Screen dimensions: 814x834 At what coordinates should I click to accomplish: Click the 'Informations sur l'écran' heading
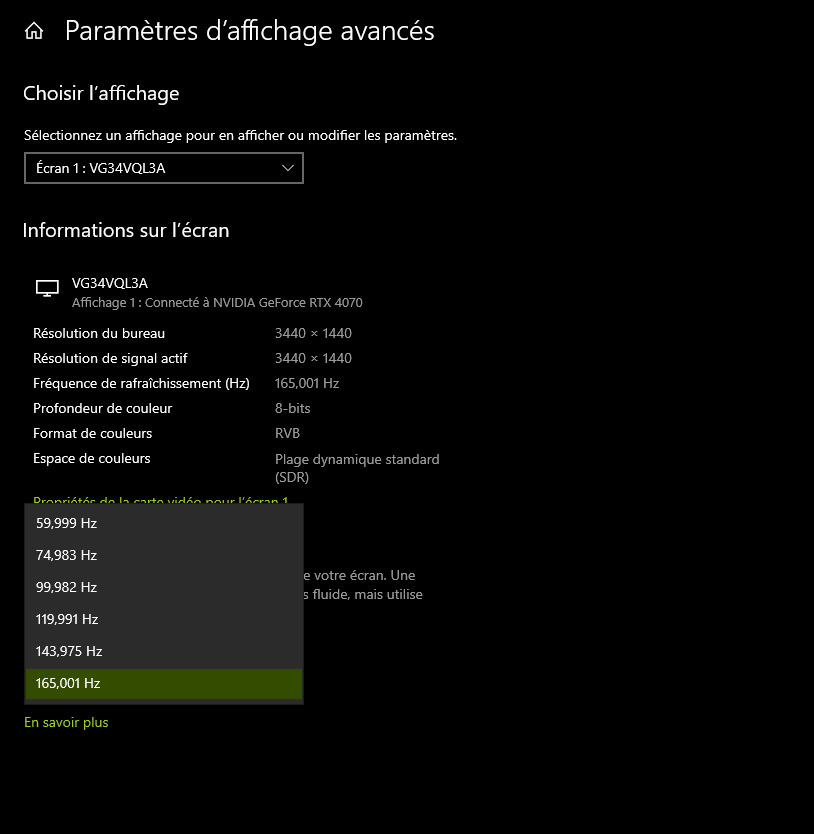pyautogui.click(x=126, y=230)
